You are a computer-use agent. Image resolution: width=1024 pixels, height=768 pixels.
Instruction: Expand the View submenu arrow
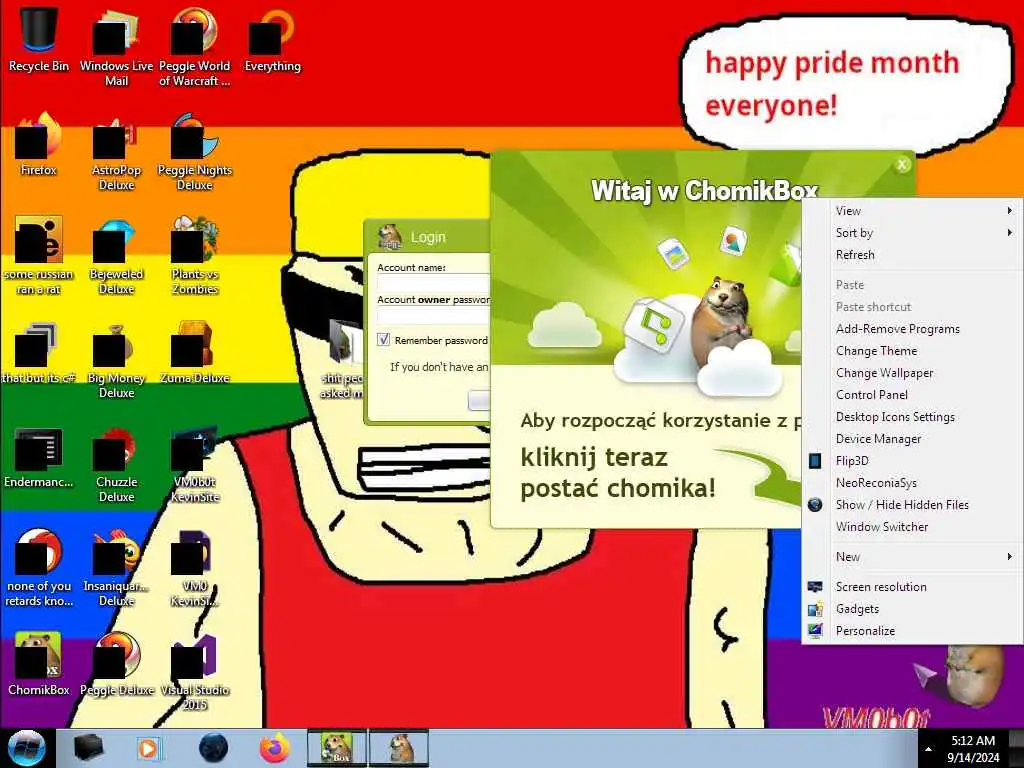coord(1010,210)
